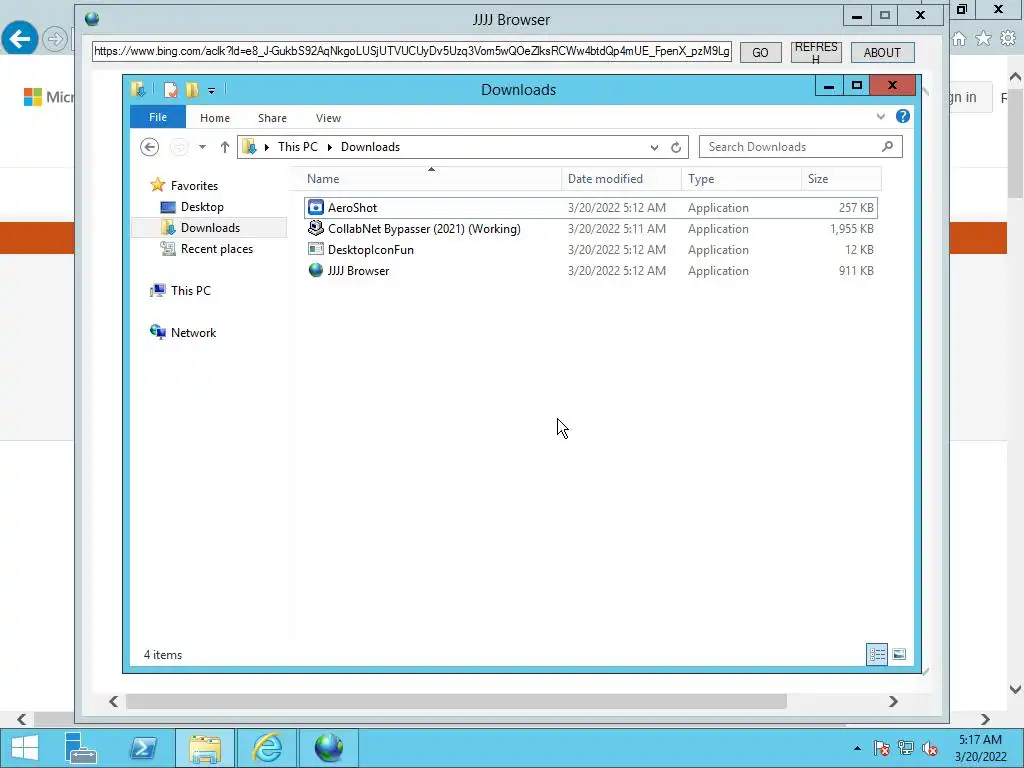Refresh the Downloads folder view
Image resolution: width=1024 pixels, height=768 pixels.
[676, 148]
